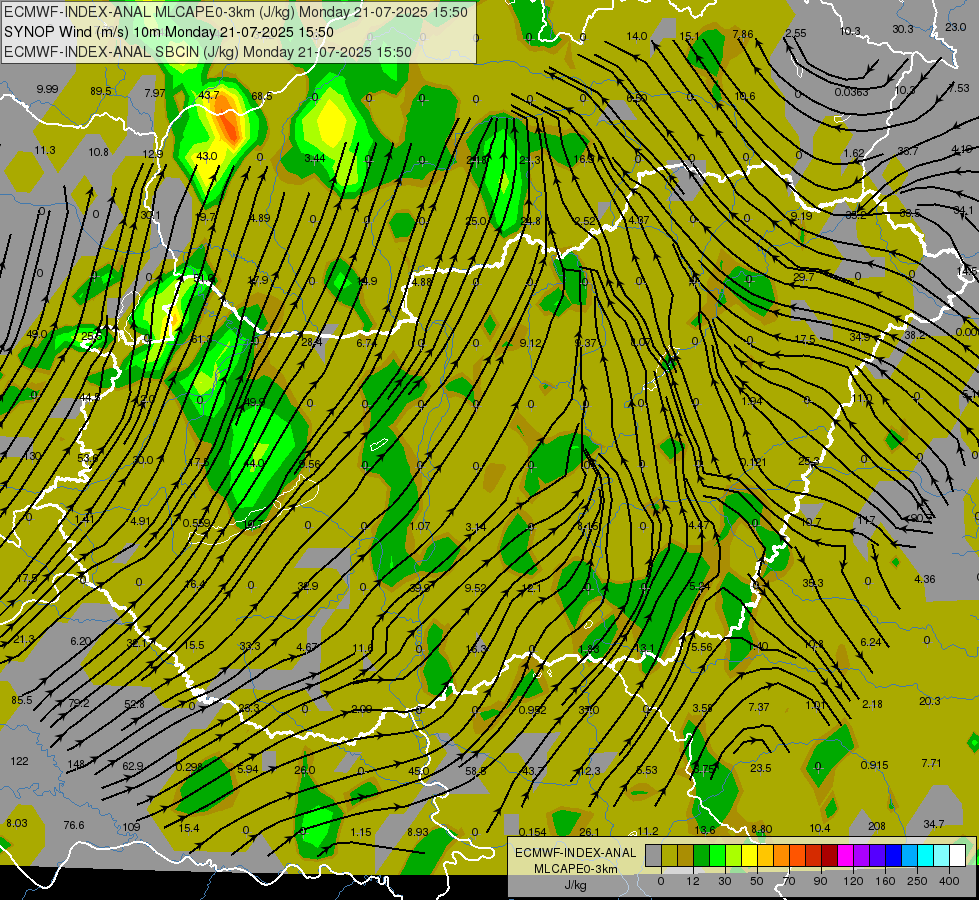Viewport: 979px width, 900px height.
Task: Click the 'ECMWF-INDEX-ANAL SBCIN' header line
Action: 208,52
